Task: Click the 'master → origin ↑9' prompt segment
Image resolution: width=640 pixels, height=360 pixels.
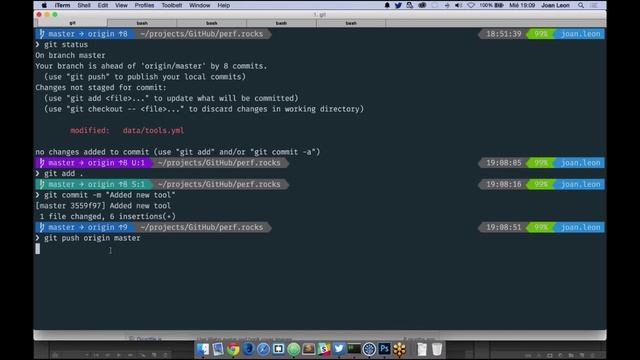Action: coord(85,227)
